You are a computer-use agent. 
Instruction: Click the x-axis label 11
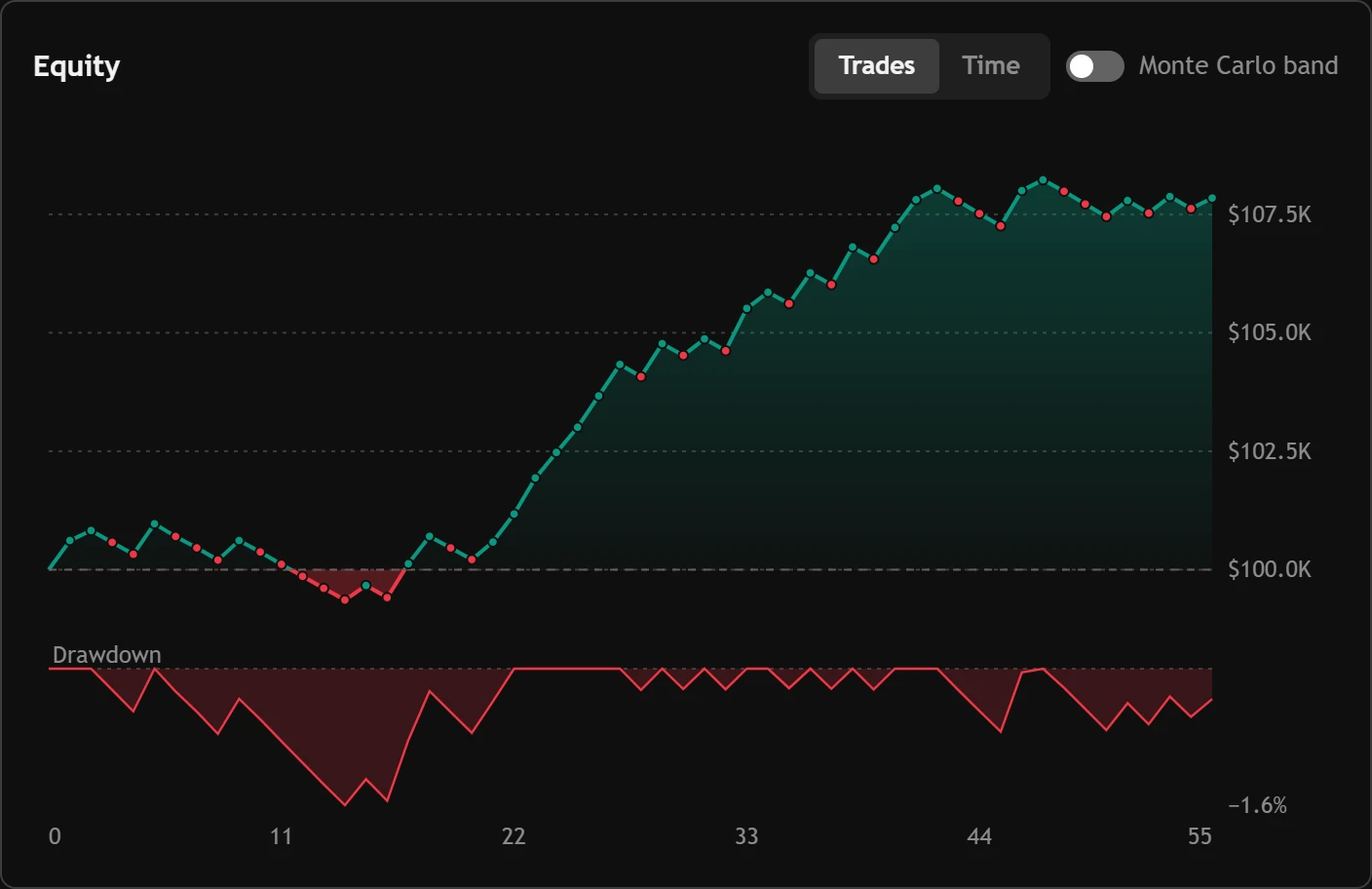(x=281, y=836)
